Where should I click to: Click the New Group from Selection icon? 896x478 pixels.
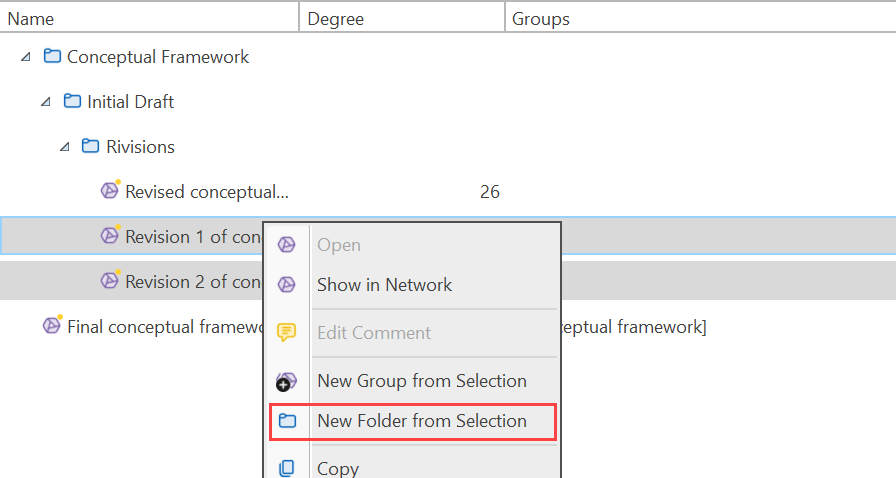pos(286,381)
